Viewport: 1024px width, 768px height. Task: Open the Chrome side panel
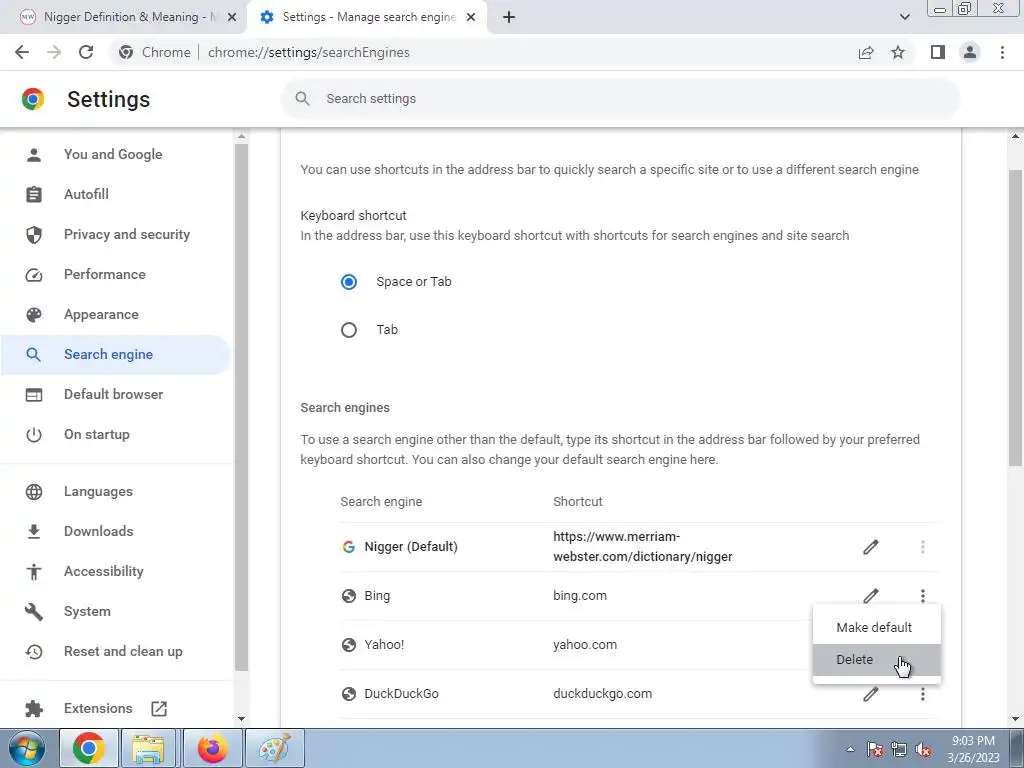(938, 52)
